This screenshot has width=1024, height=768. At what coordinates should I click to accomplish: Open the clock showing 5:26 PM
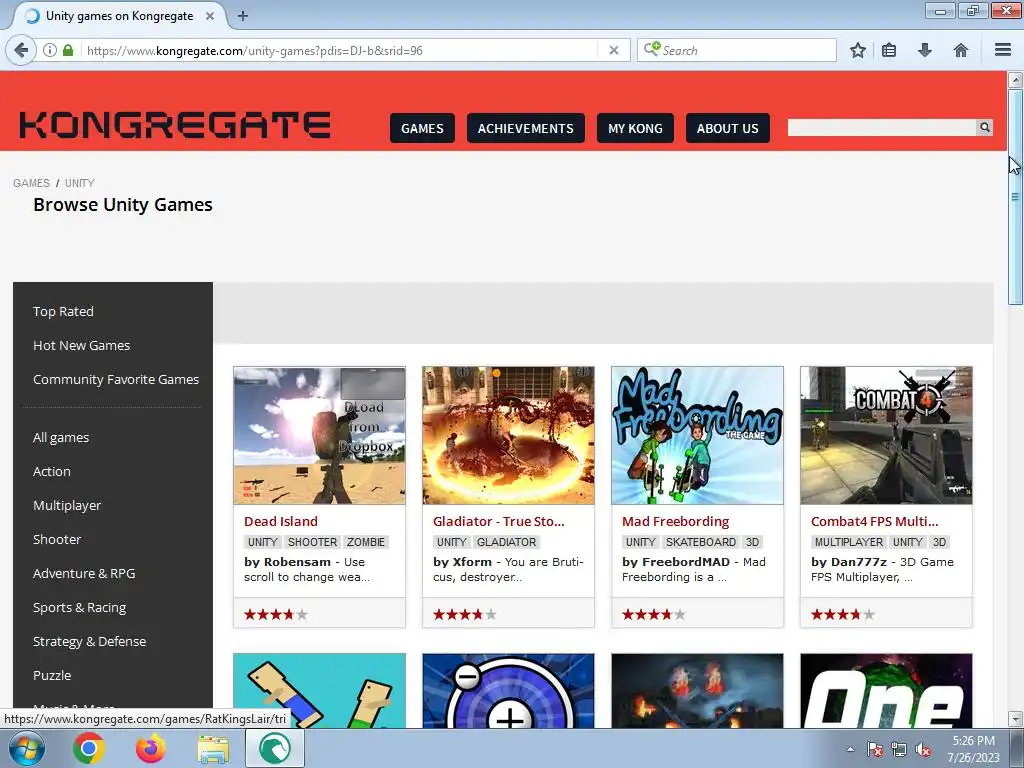click(973, 748)
